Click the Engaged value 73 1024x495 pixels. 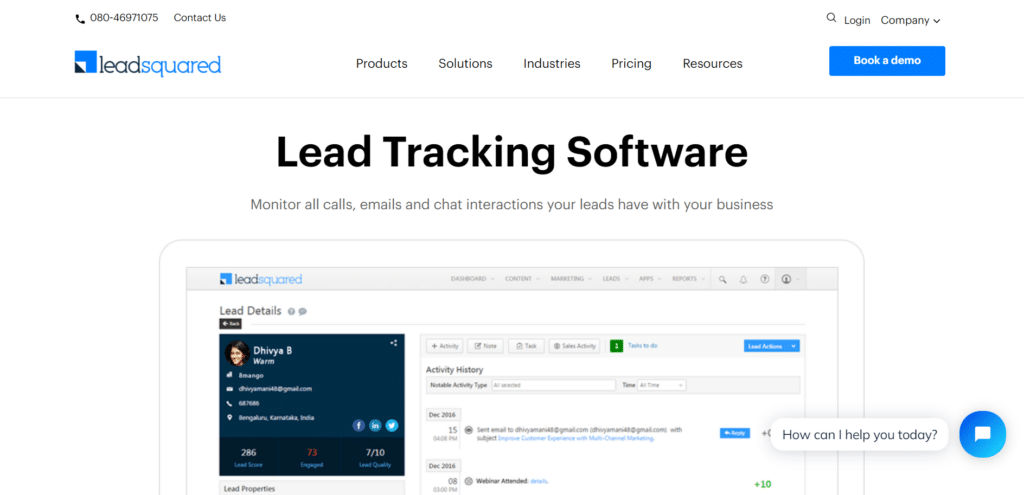(x=312, y=453)
